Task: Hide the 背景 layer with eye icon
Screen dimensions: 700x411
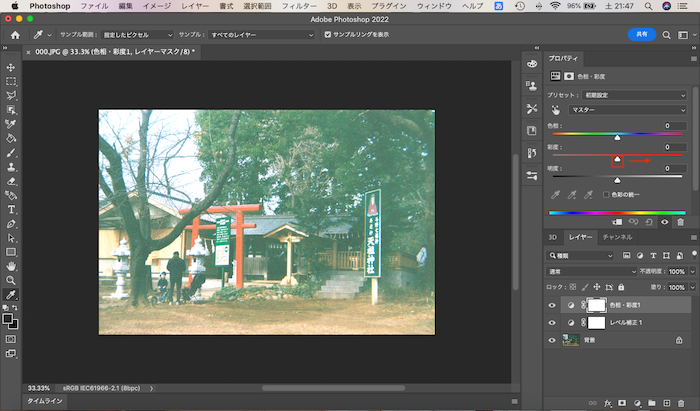Action: pos(552,340)
